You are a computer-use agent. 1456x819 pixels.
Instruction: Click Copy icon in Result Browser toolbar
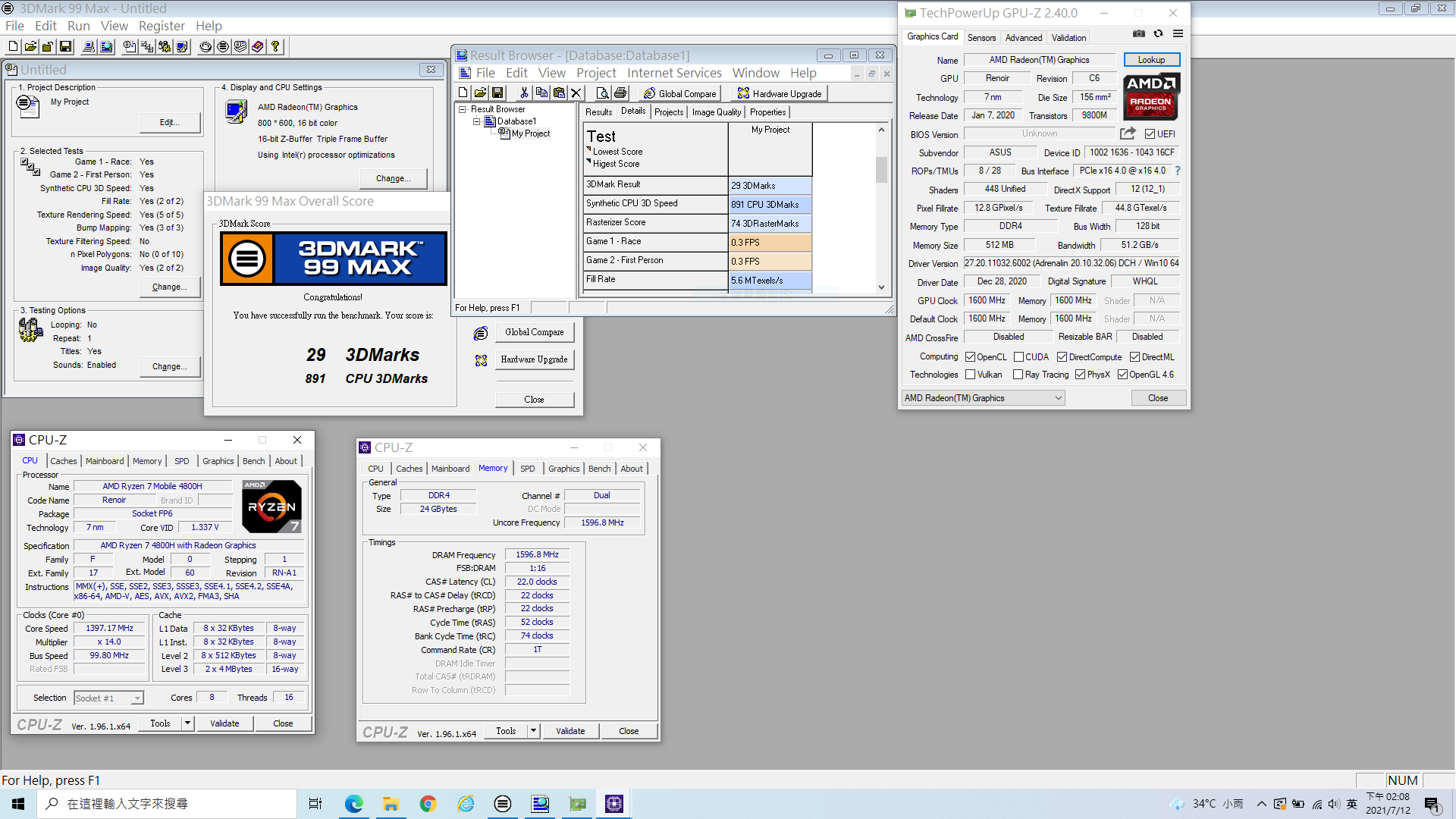[x=541, y=93]
